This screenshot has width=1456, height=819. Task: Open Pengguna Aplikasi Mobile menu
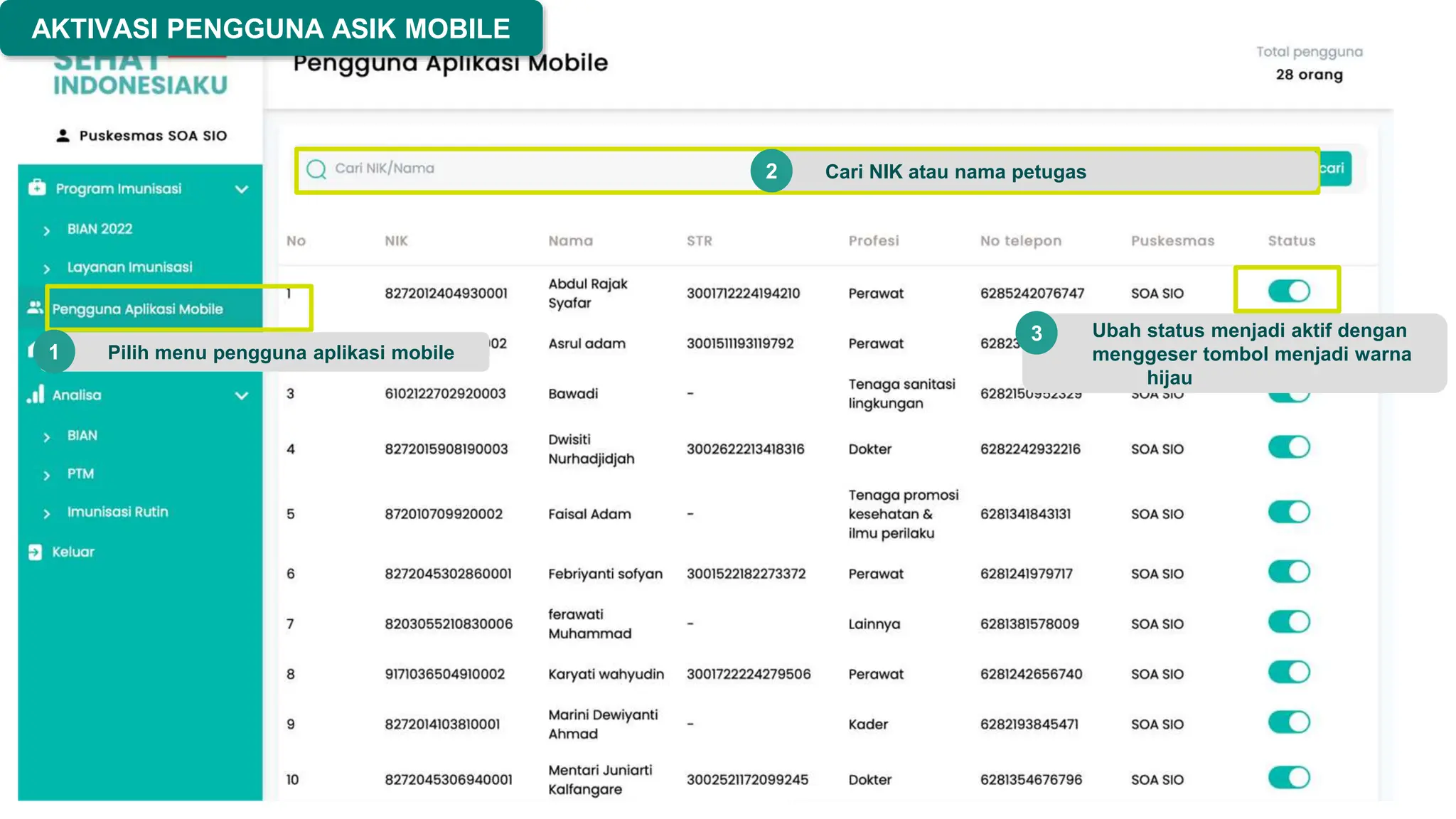tap(137, 309)
